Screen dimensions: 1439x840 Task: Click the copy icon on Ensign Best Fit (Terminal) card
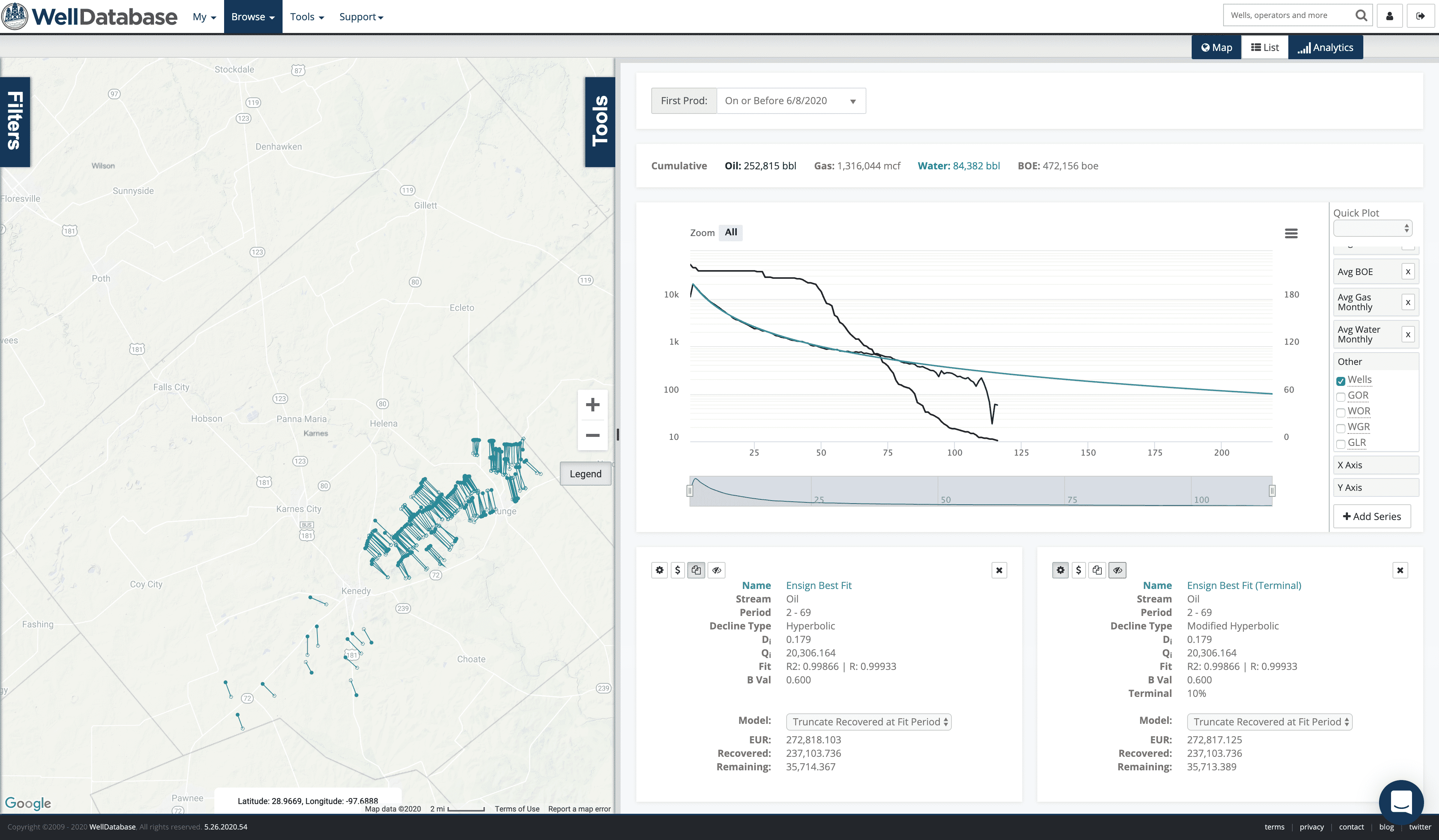coord(1097,570)
